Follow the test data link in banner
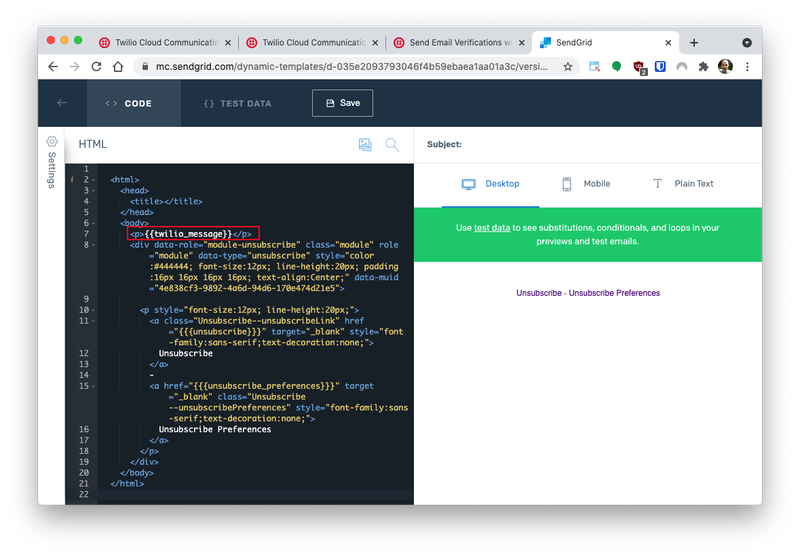 click(x=492, y=228)
